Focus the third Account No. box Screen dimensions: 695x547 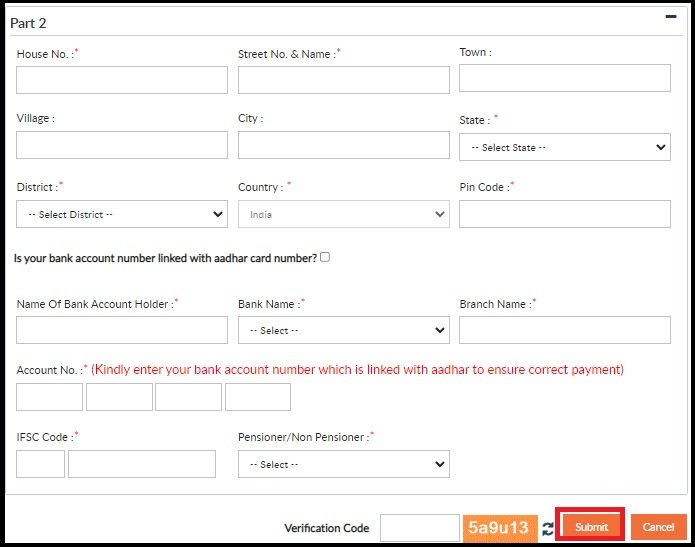[x=188, y=397]
